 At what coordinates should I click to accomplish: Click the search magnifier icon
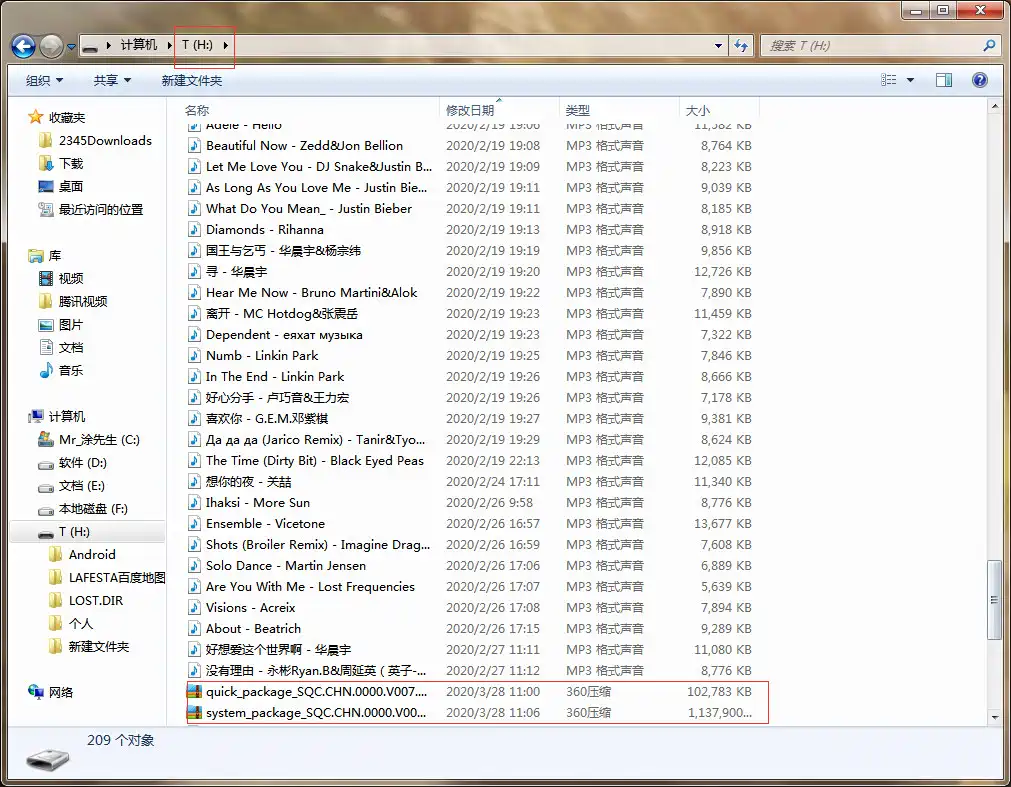[x=989, y=46]
